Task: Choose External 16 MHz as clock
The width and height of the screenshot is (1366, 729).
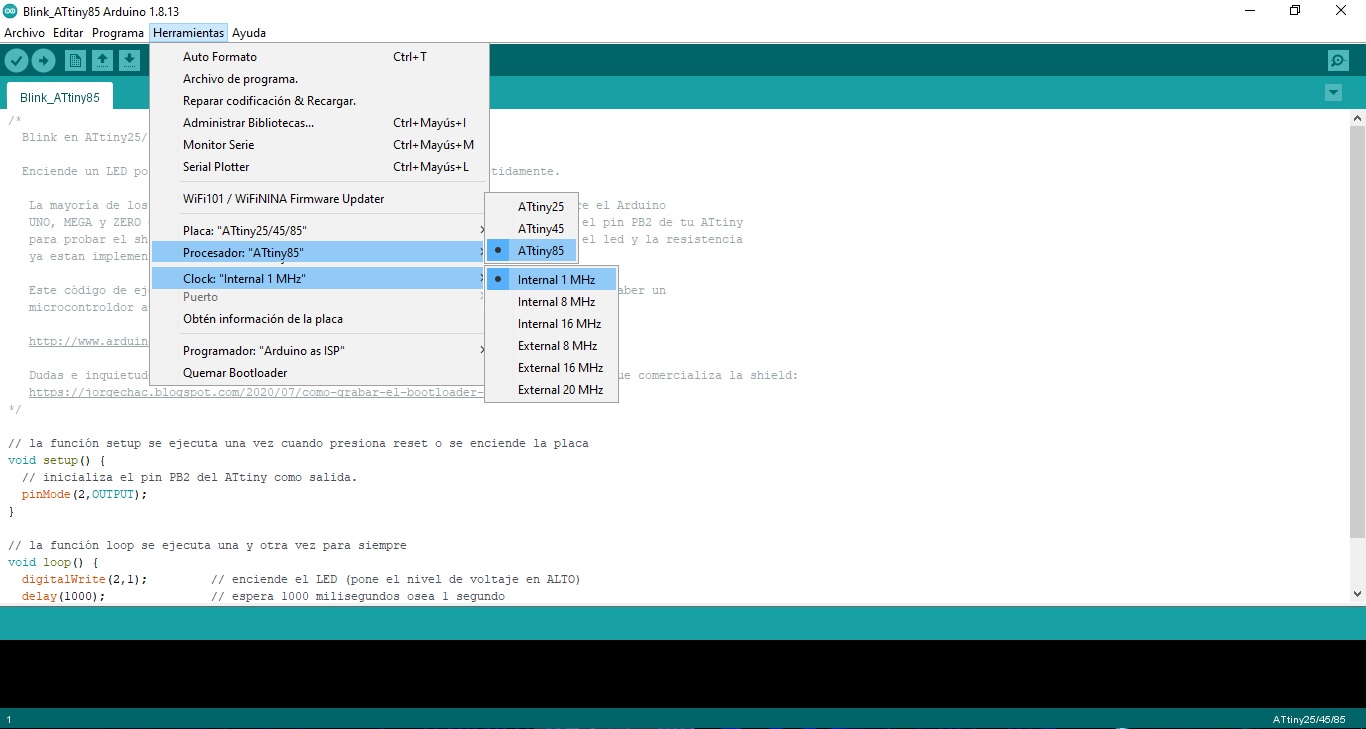Action: 560,367
